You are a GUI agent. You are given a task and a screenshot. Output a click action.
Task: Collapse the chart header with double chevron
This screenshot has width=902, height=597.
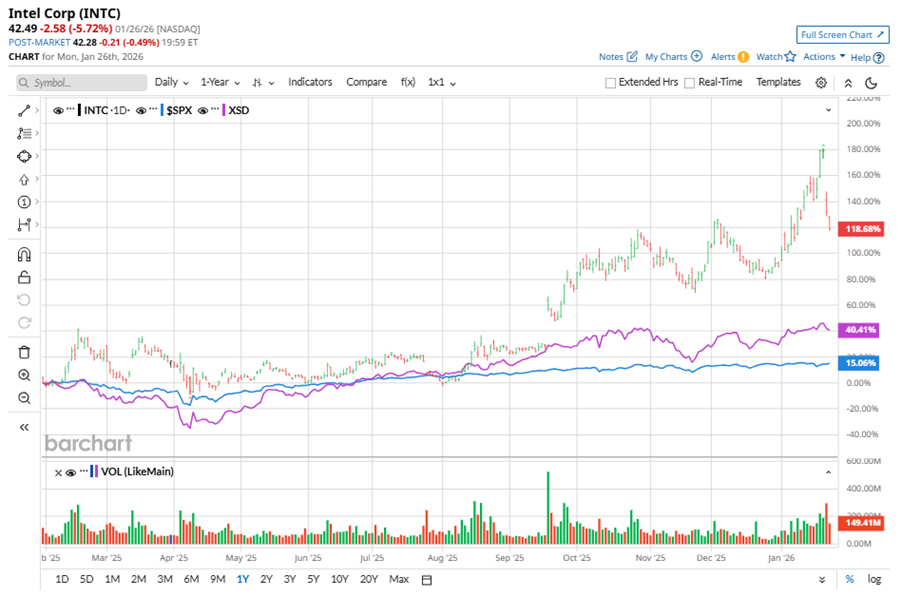848,83
